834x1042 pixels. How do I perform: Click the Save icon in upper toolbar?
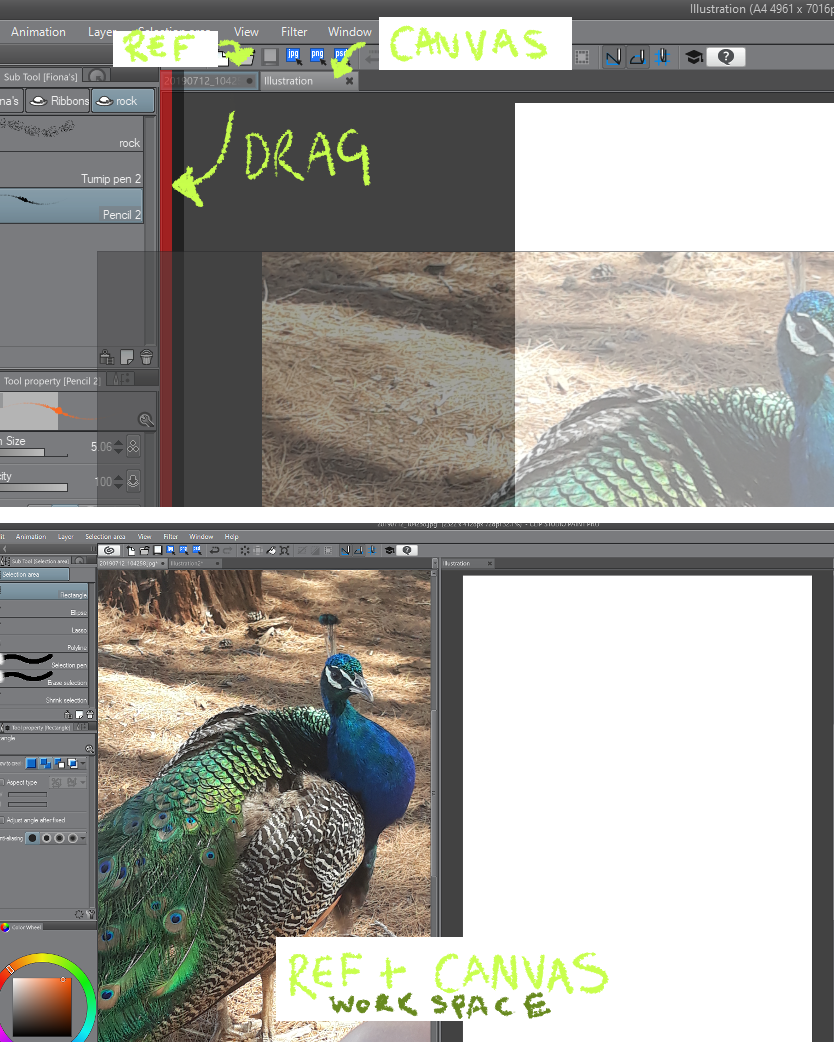tap(270, 56)
